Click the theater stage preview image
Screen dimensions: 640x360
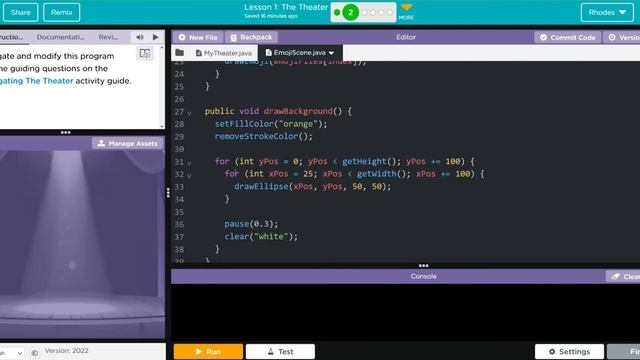(x=82, y=244)
